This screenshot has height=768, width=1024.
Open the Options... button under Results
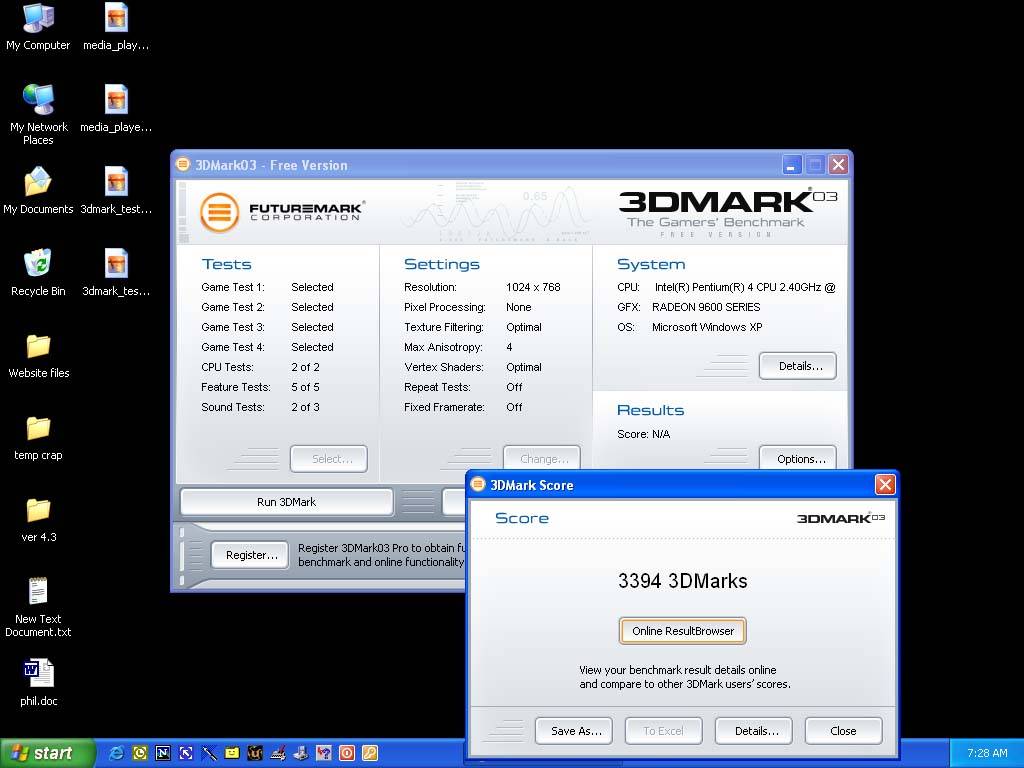[797, 458]
